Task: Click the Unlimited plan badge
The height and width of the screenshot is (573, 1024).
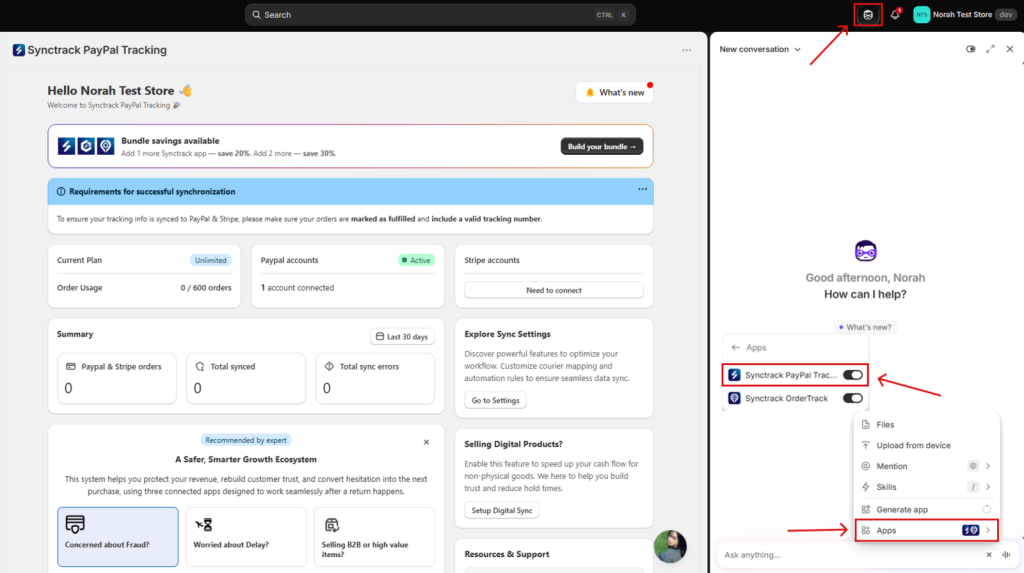Action: click(210, 260)
